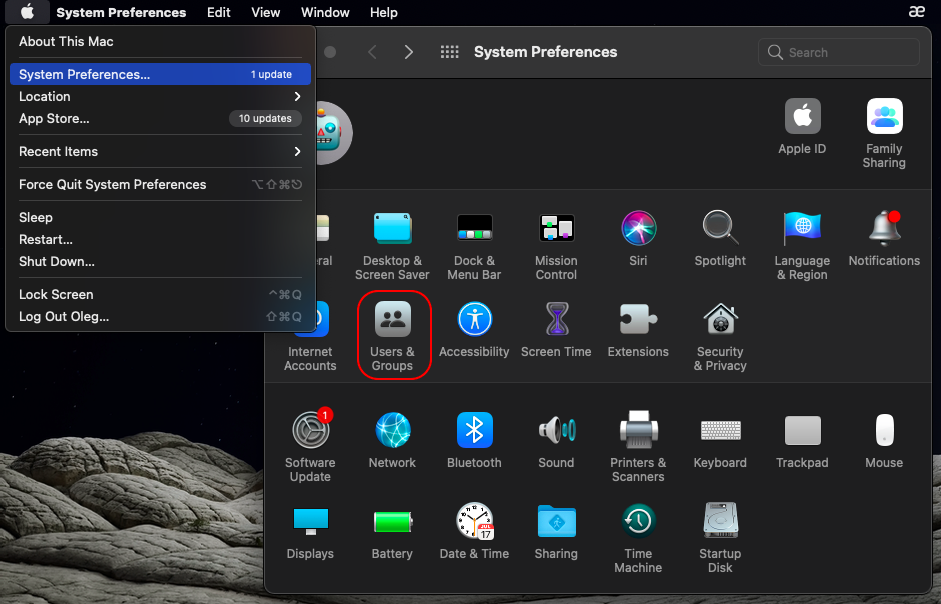Select Restart… from Apple menu
Screen dimensions: 941x604
click(x=160, y=240)
